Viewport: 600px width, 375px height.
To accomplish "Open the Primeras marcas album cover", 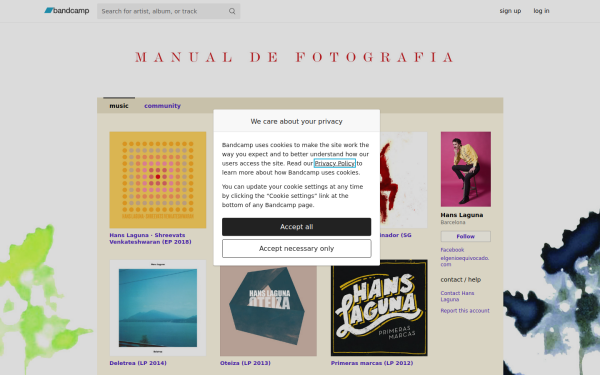I will coord(379,308).
